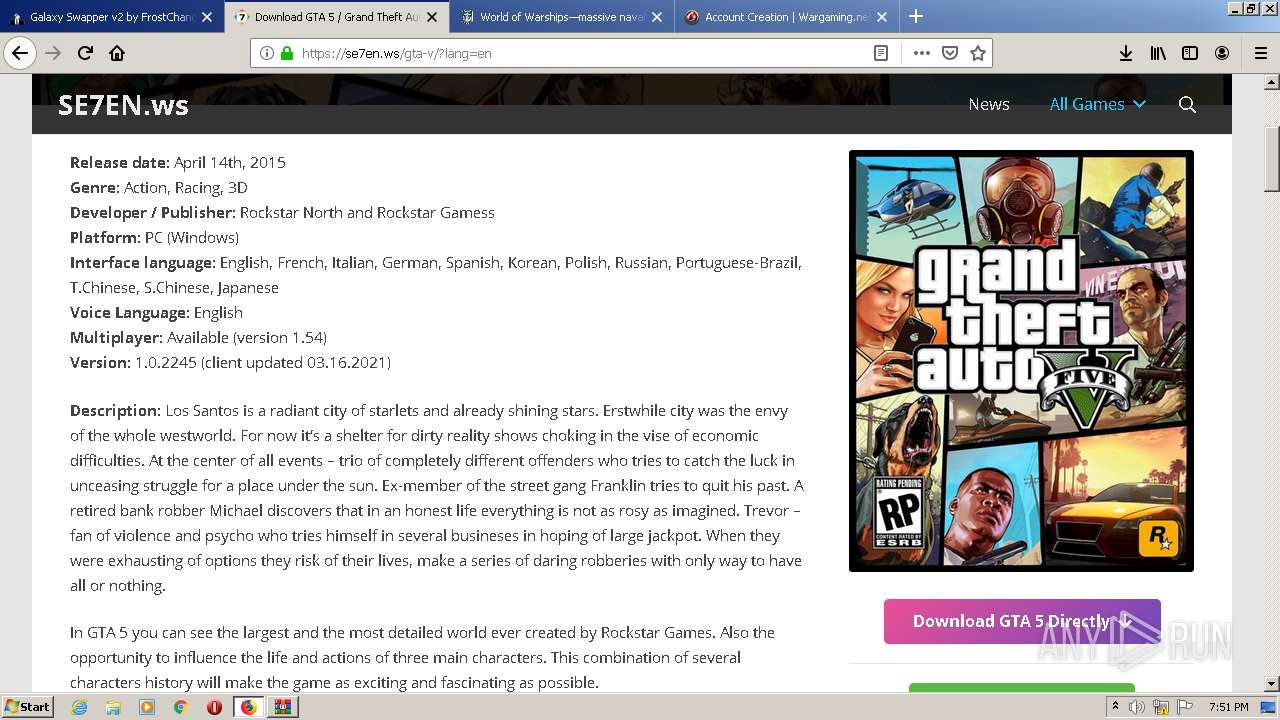
Task: Click the 'Release date:' label text
Action: coord(120,162)
